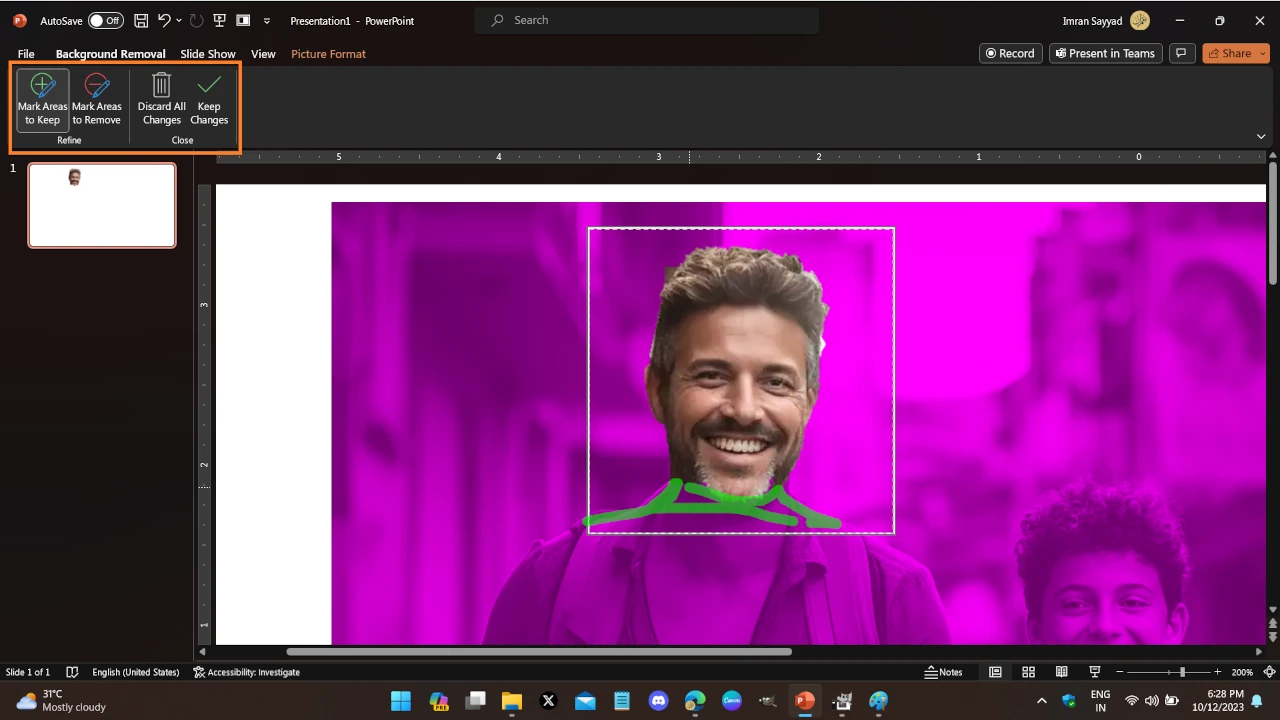Open Microsoft Edge from the taskbar
This screenshot has height=720, width=1280.
coord(695,701)
